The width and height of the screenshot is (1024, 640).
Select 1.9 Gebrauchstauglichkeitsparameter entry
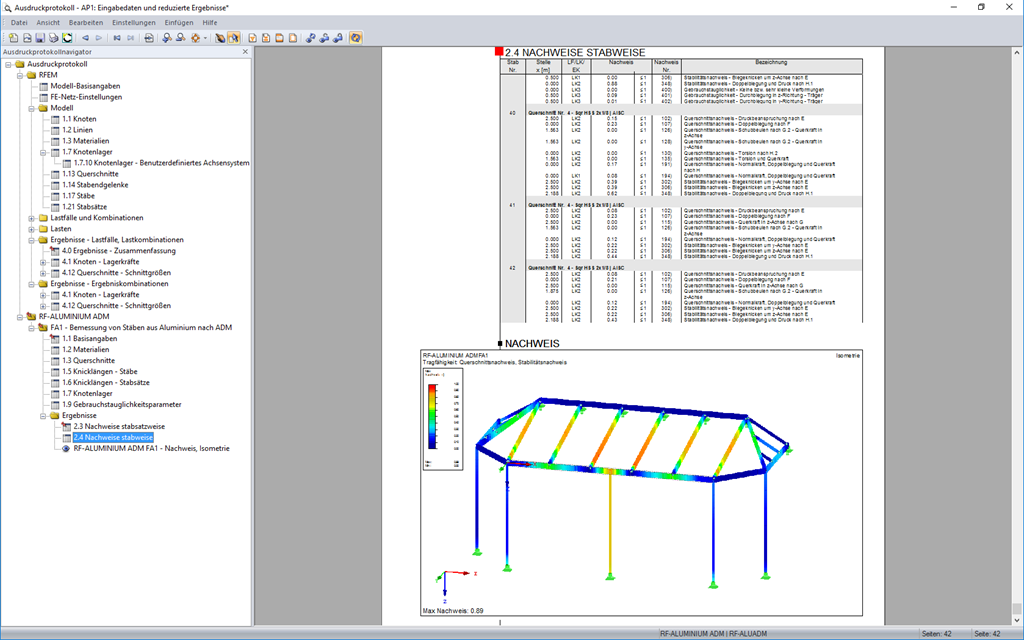[121, 404]
